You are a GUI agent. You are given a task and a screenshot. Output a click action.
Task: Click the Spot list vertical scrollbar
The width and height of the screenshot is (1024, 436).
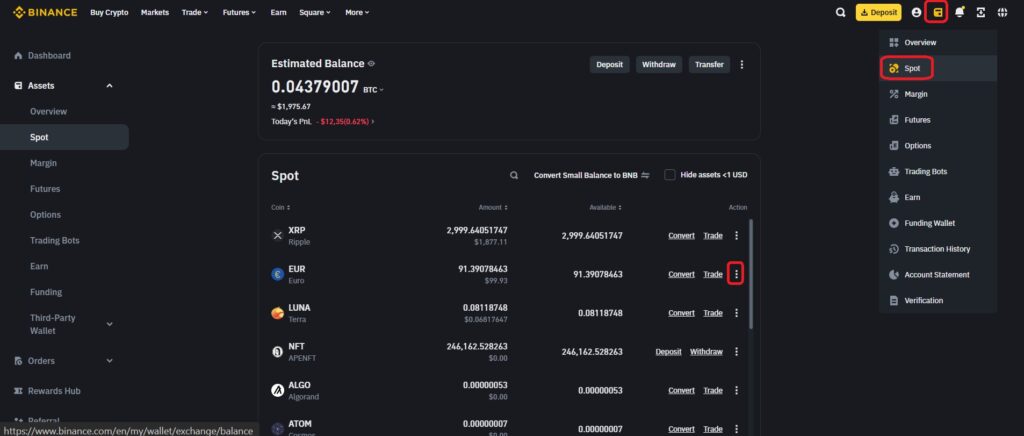751,273
